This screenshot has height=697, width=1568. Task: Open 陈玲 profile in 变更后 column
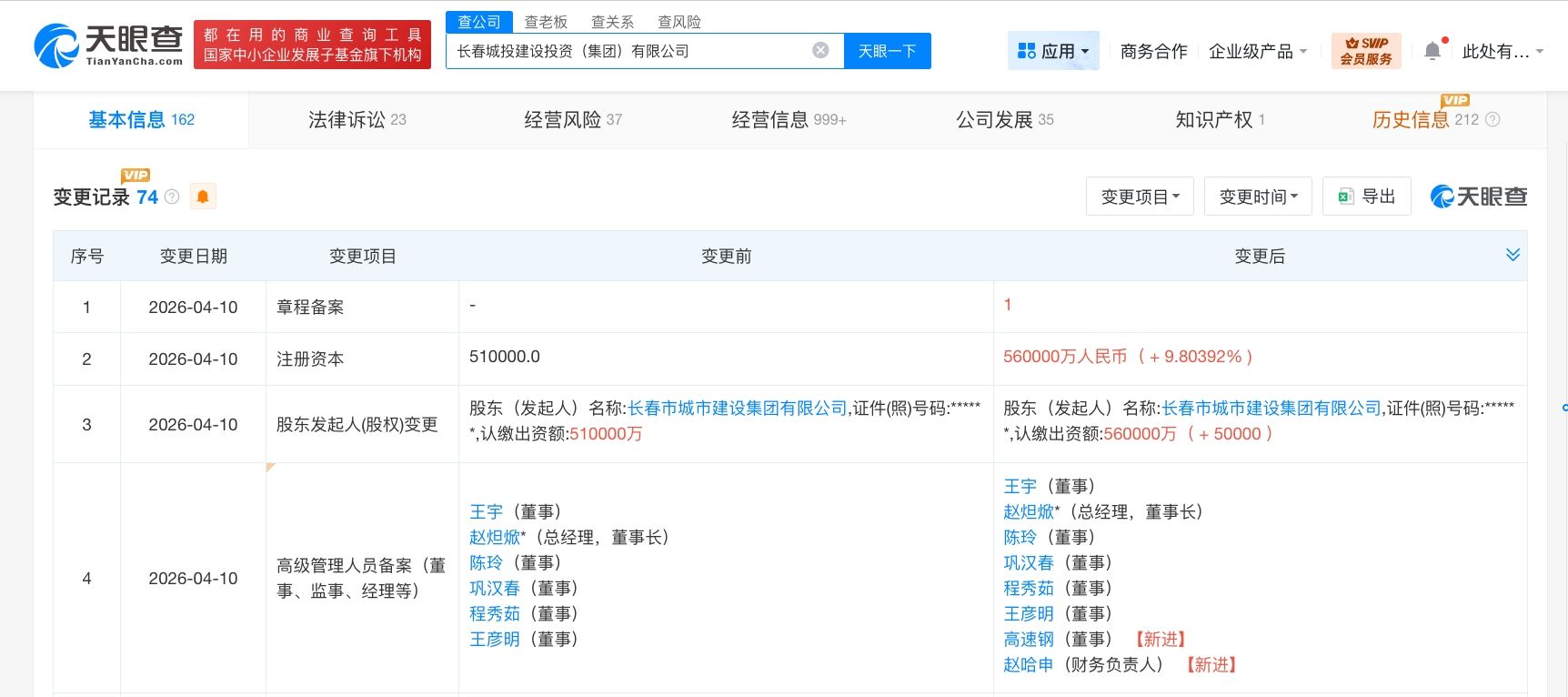click(x=1020, y=537)
